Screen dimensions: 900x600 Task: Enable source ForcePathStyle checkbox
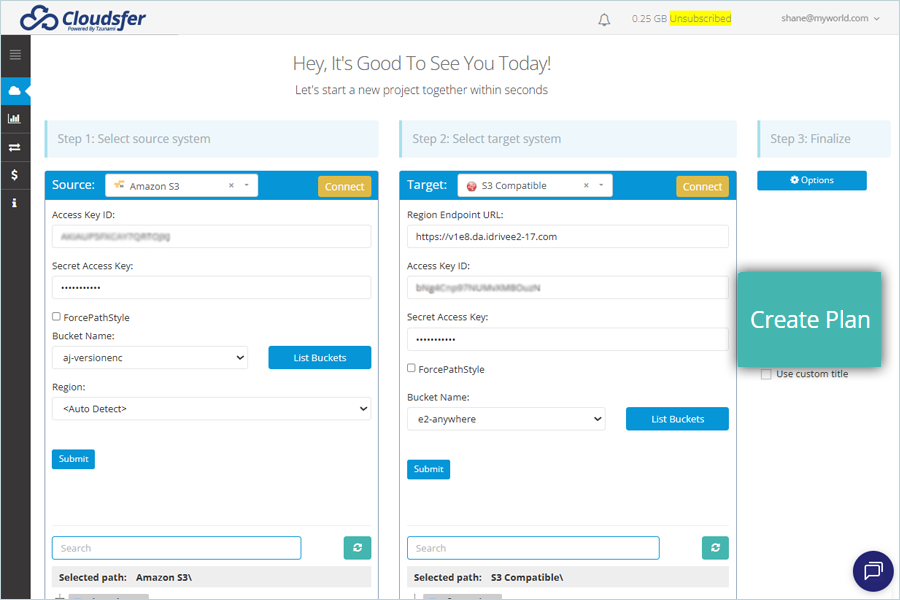(x=56, y=316)
